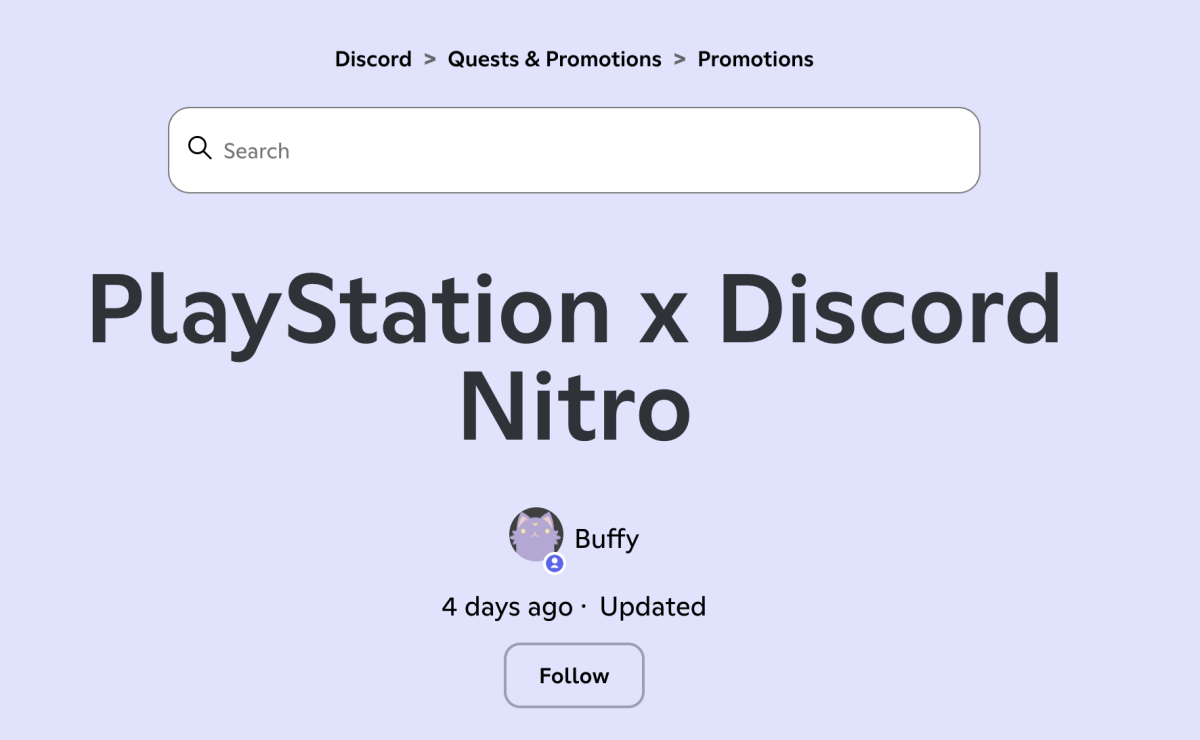Navigate to the Discord breadcrumb link
This screenshot has height=740, width=1200.
(373, 59)
